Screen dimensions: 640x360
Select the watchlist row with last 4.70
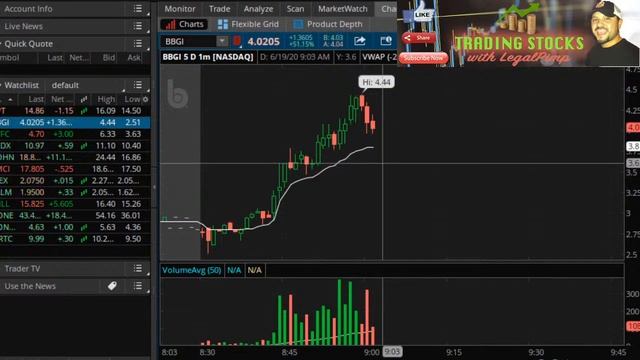pos(75,134)
